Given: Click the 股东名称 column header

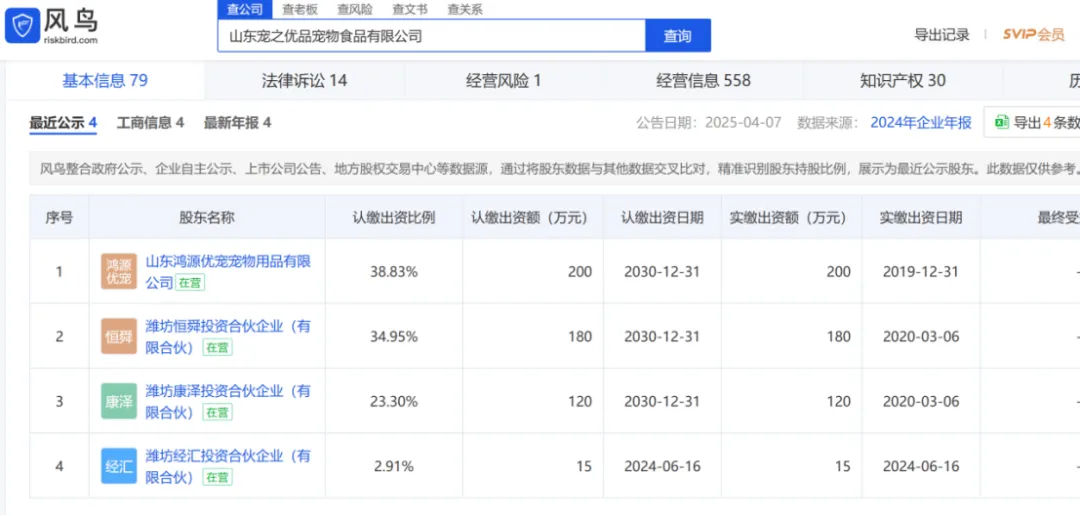Looking at the screenshot, I should pyautogui.click(x=207, y=218).
